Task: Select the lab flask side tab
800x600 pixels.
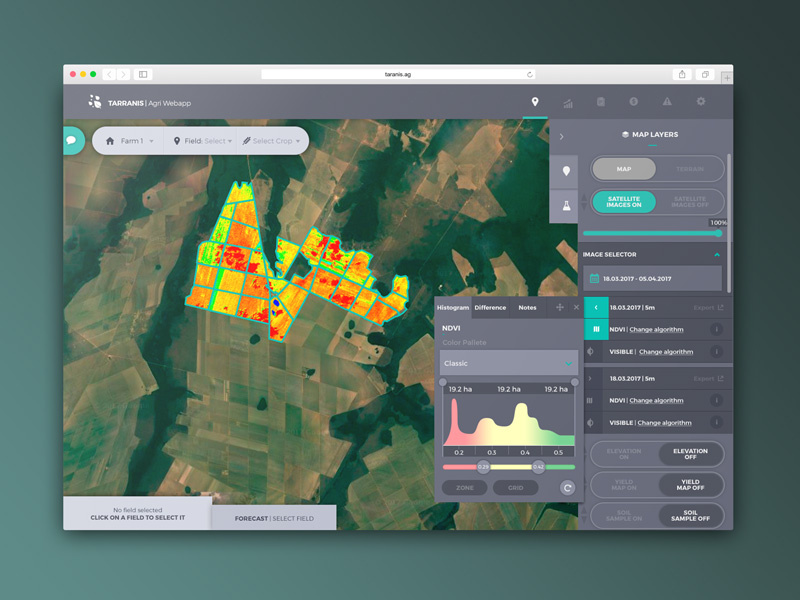Action: coord(565,205)
